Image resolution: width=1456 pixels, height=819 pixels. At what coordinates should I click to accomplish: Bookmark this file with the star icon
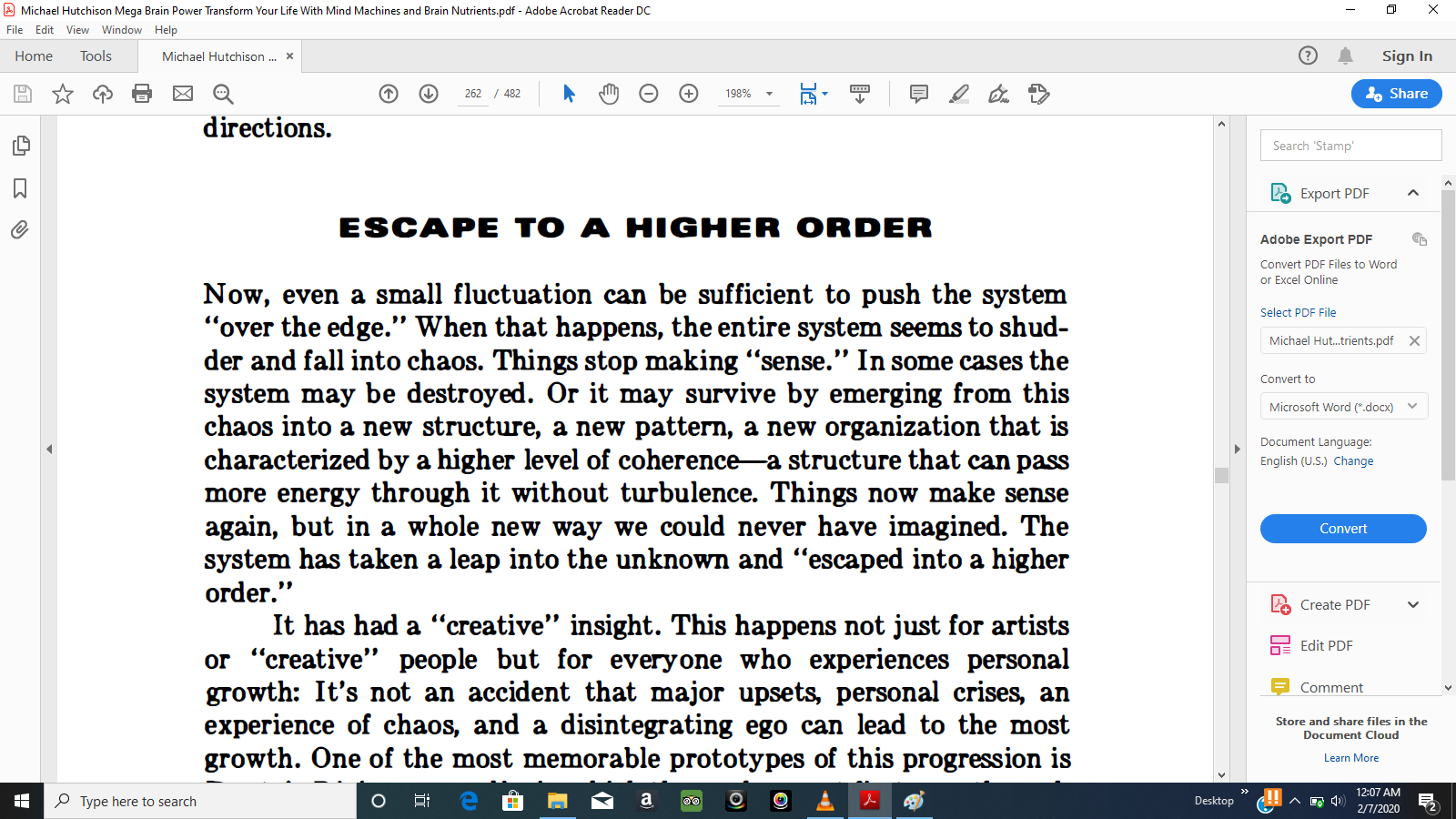click(63, 94)
